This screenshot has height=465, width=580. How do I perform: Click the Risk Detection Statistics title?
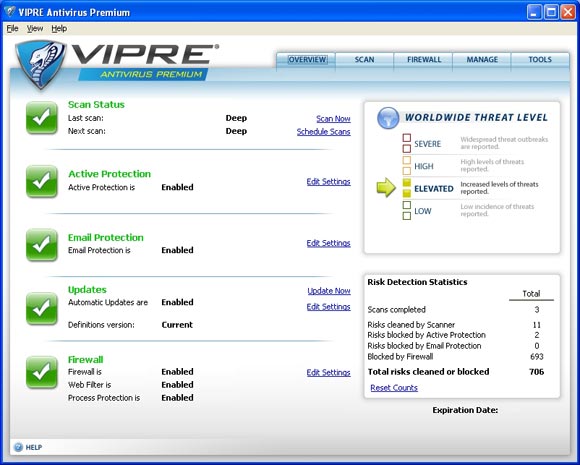(417, 282)
